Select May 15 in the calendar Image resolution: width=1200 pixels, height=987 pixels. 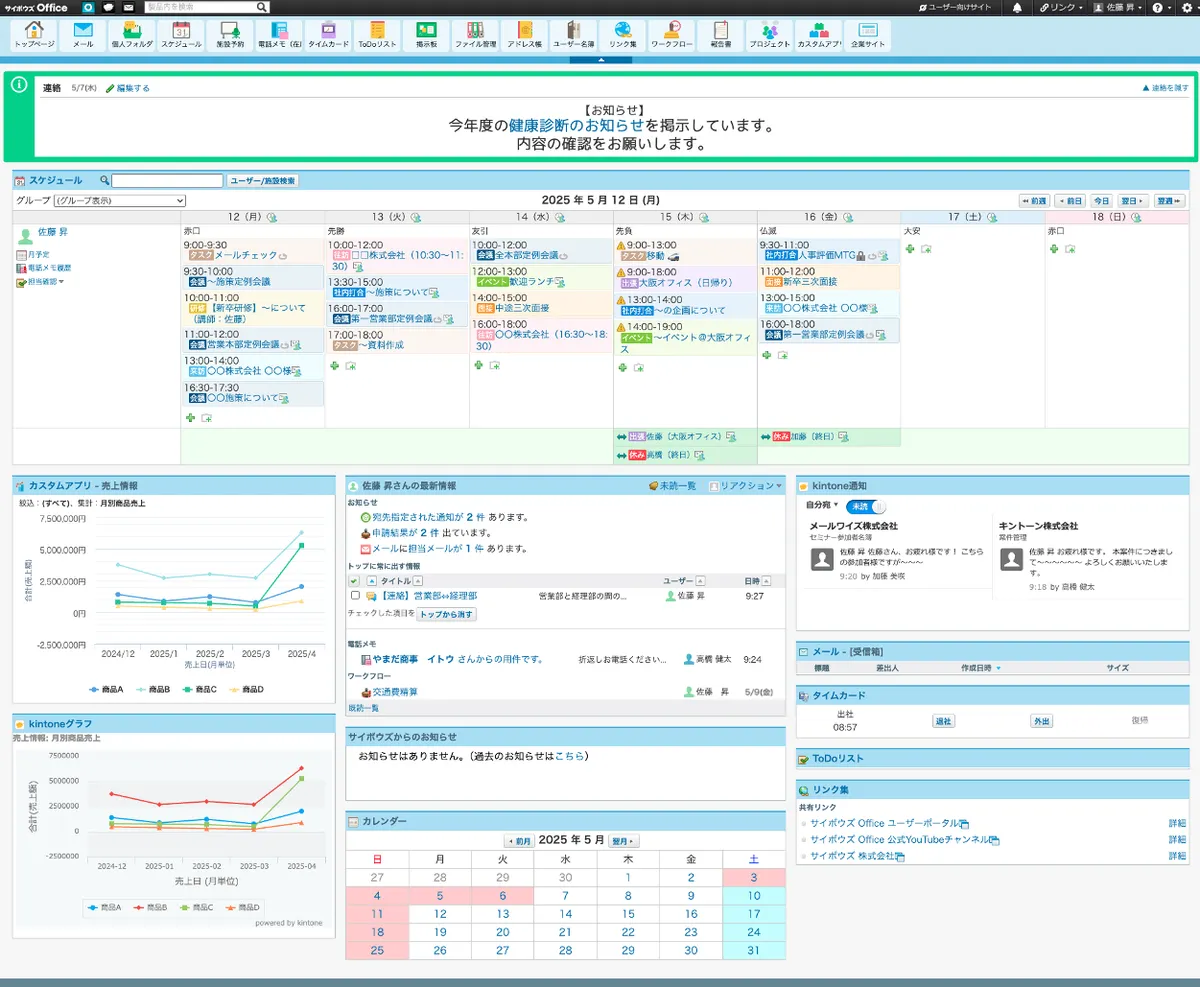pyautogui.click(x=628, y=913)
